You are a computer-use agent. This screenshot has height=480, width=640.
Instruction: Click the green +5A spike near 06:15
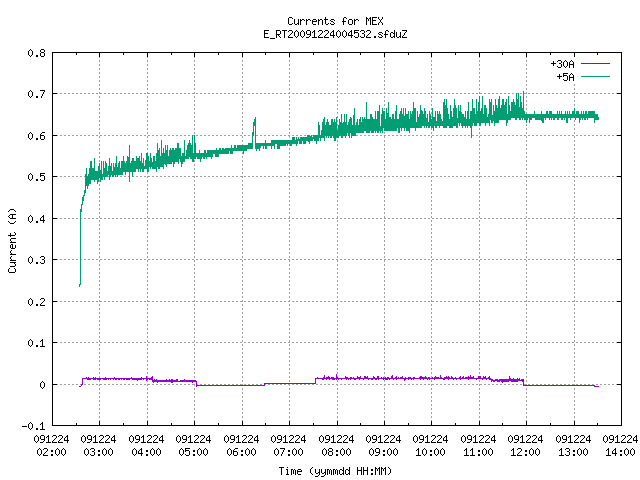tap(254, 131)
